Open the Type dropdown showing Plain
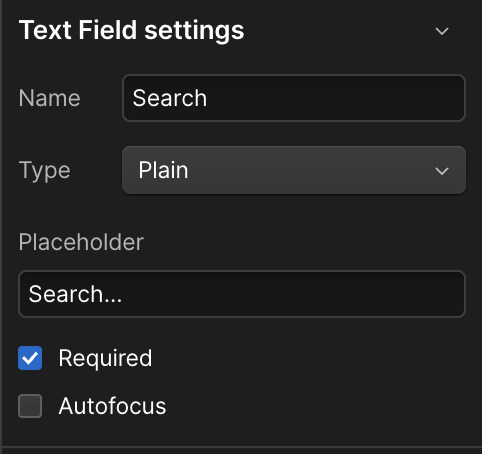The width and height of the screenshot is (482, 454). 294,170
